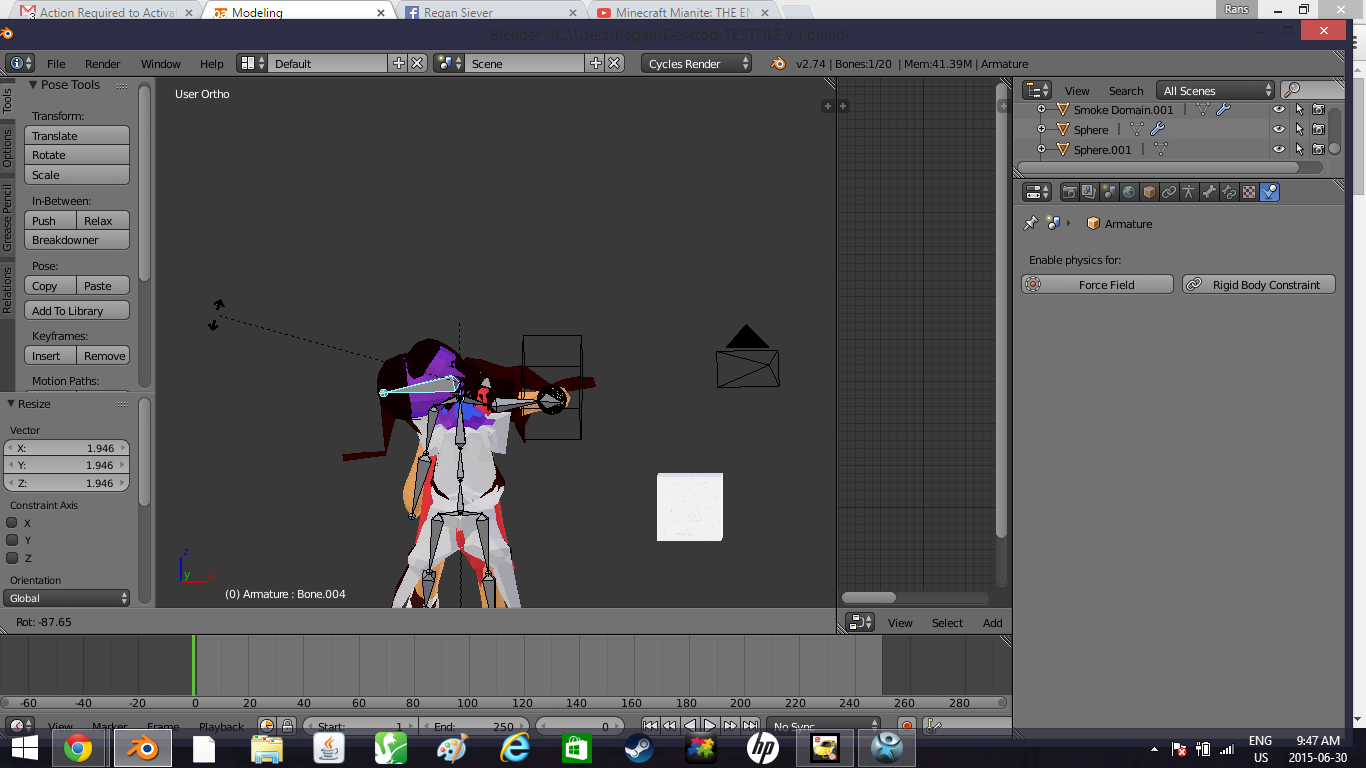Delete the current Scene with X button
This screenshot has width=1366, height=768.
tap(614, 63)
